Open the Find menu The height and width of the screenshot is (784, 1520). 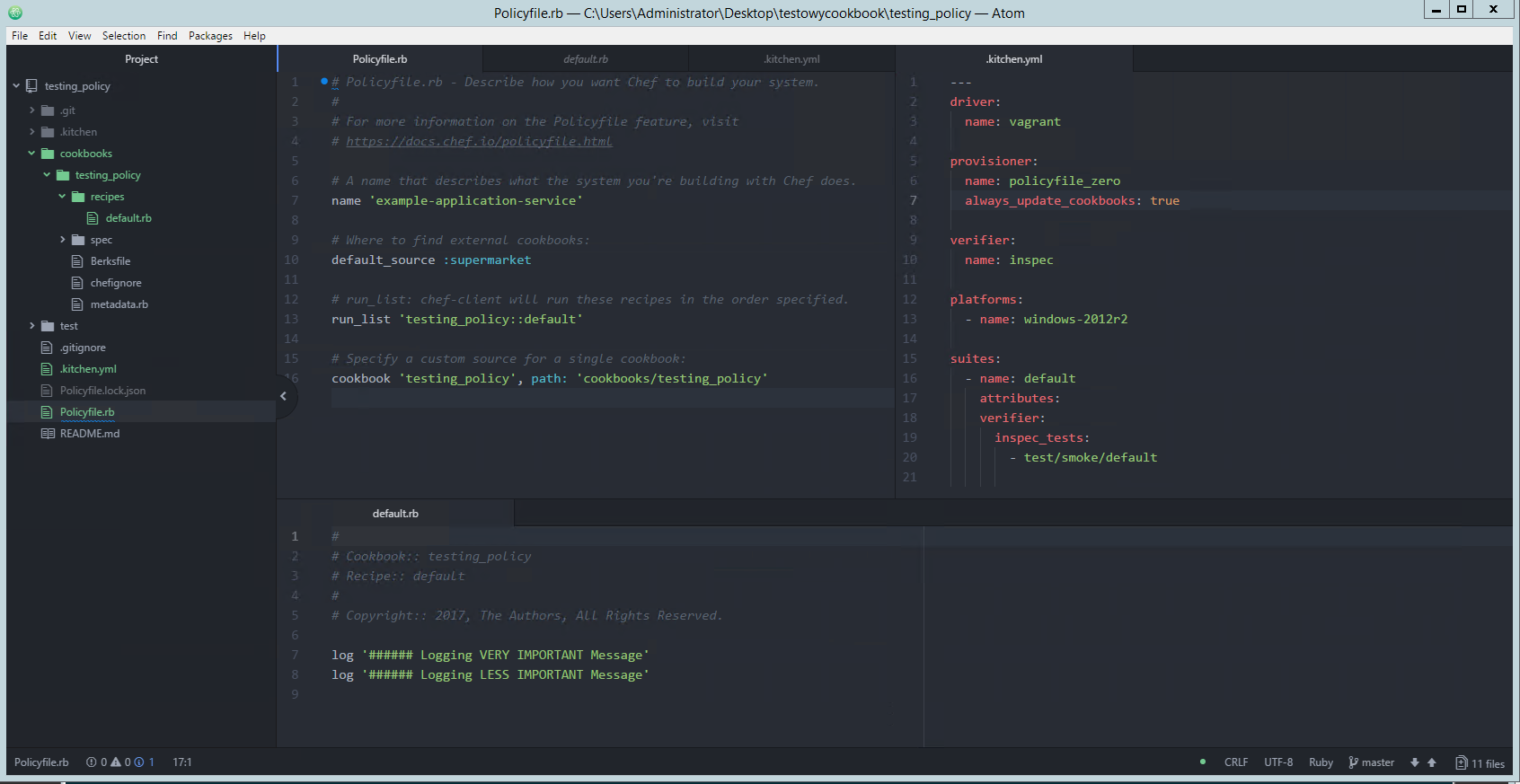click(x=167, y=36)
